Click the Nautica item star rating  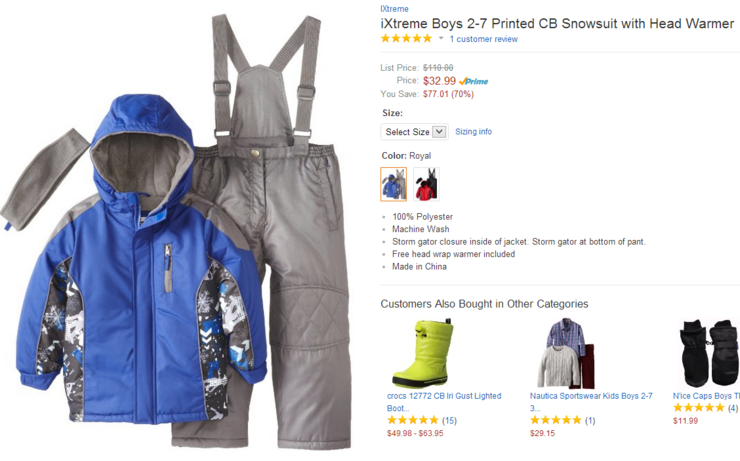555,420
